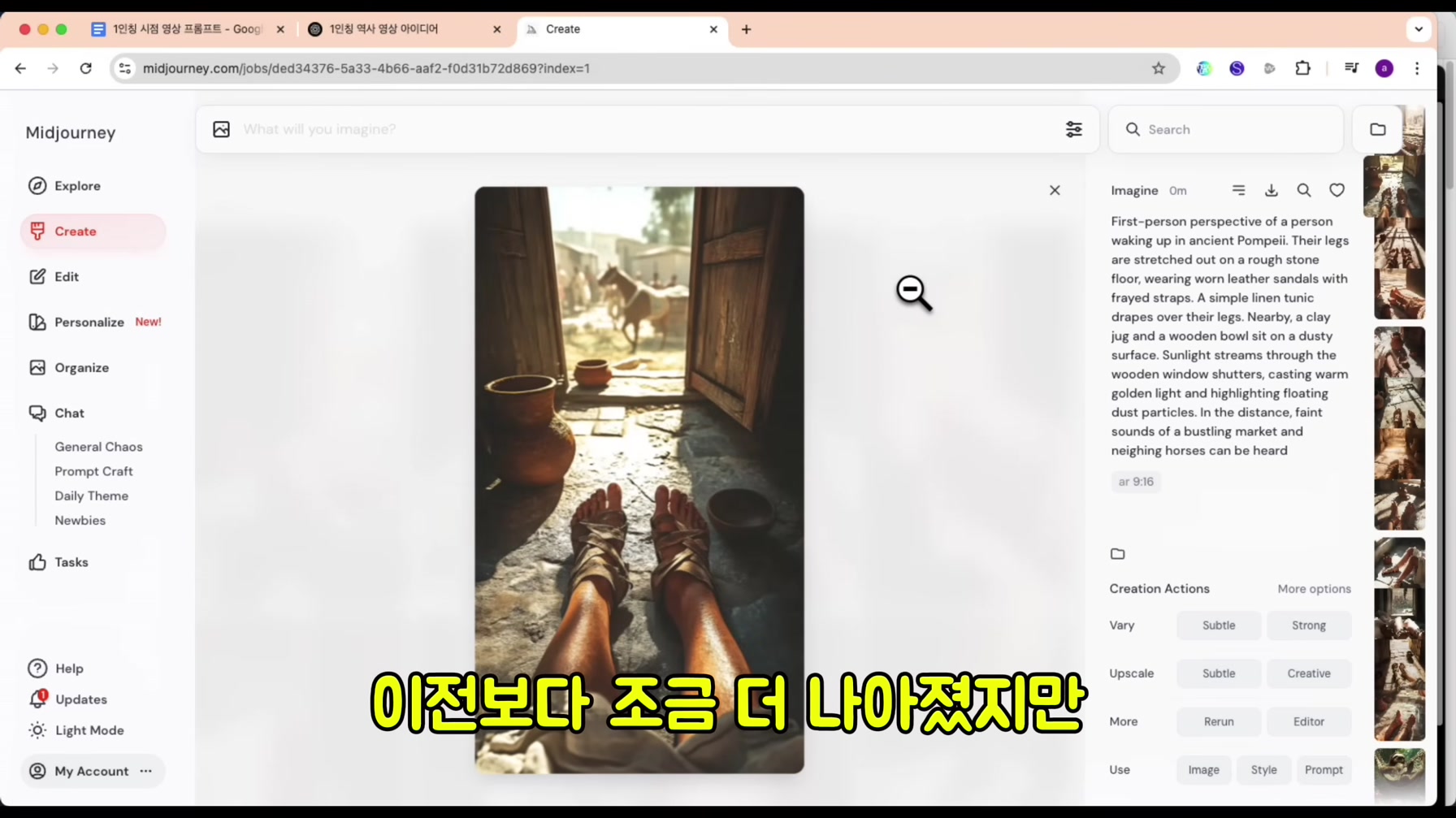The image size is (1456, 818).
Task: Close the Create tab
Action: click(713, 29)
